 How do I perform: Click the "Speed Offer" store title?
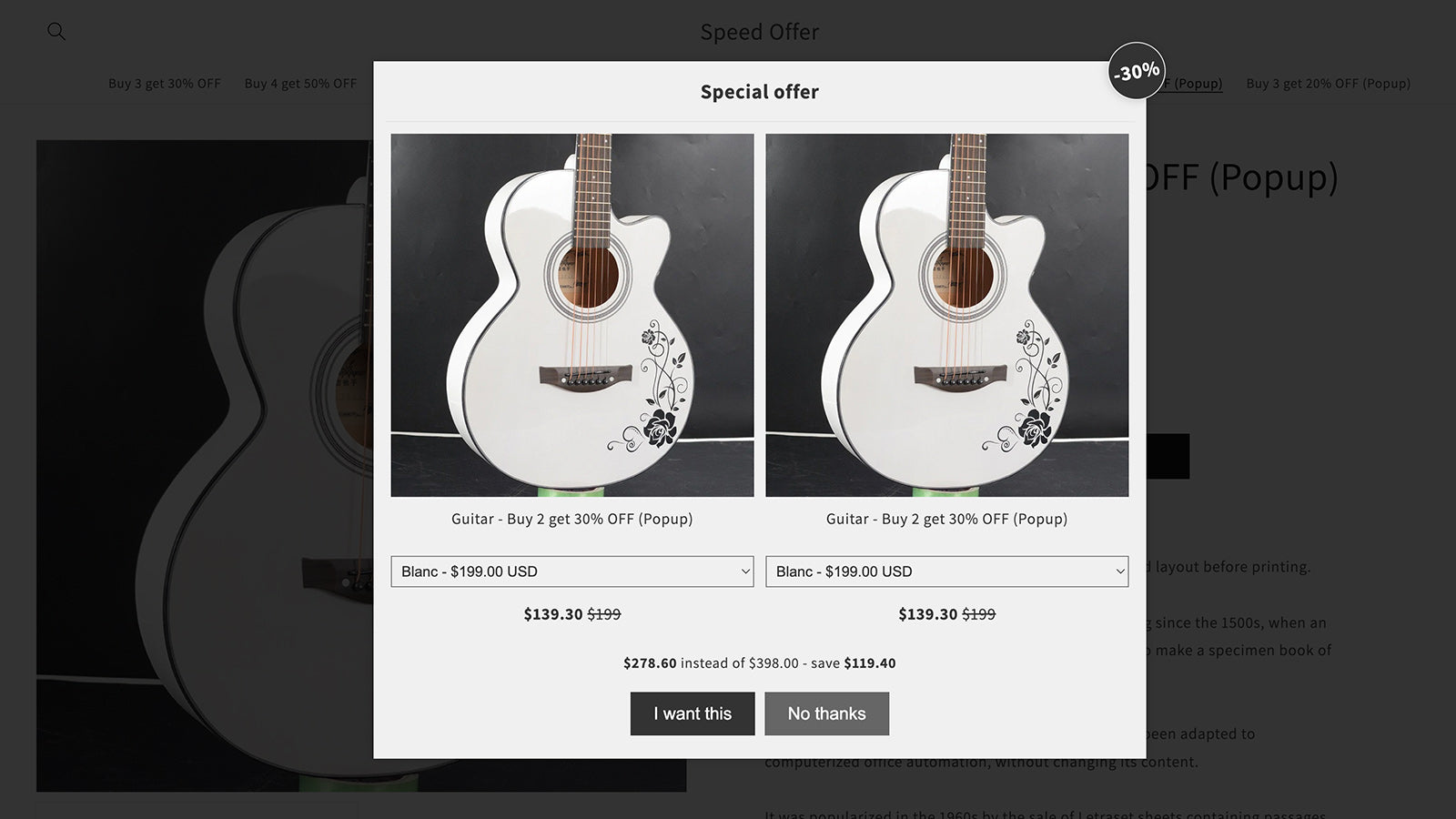tap(759, 32)
